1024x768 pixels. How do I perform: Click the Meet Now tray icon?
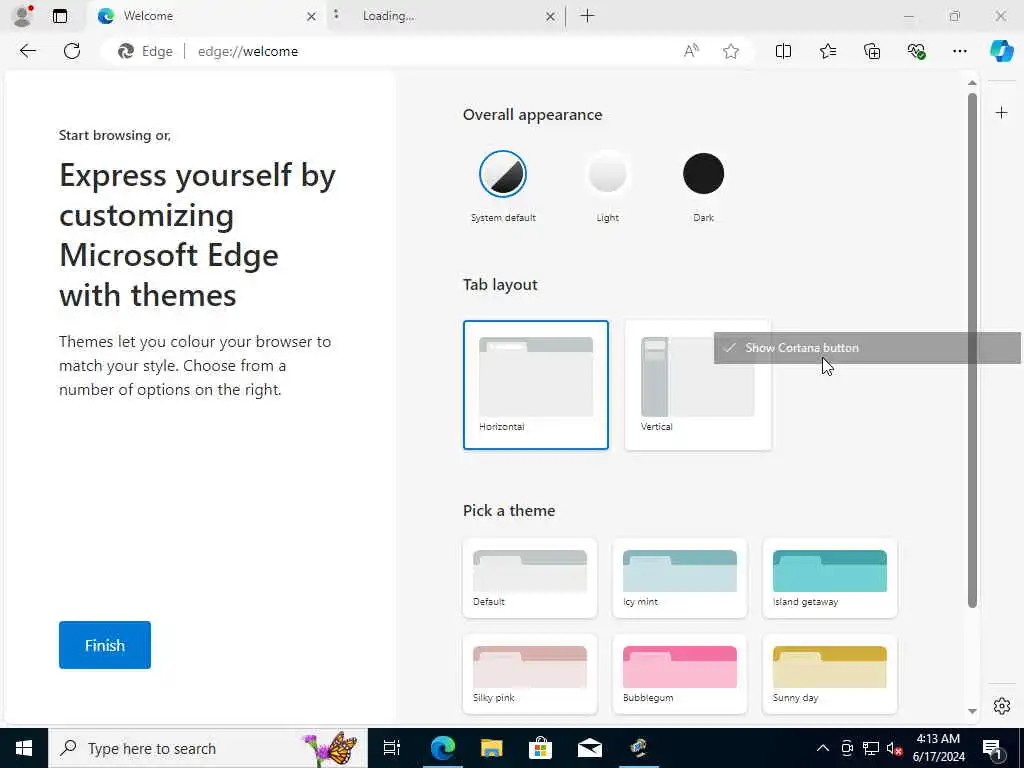(x=847, y=748)
